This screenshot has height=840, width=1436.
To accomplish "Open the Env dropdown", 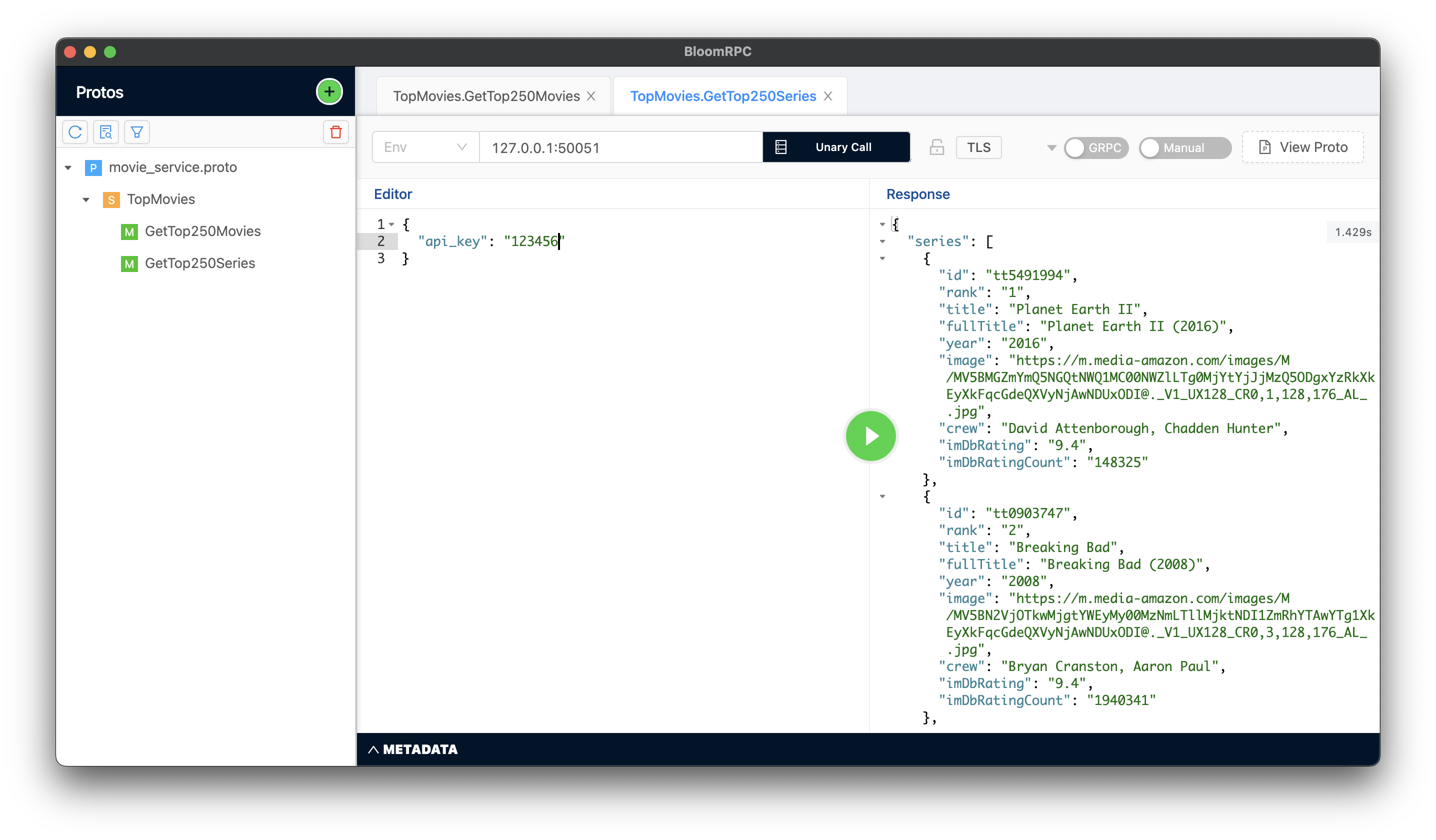I will click(x=425, y=147).
